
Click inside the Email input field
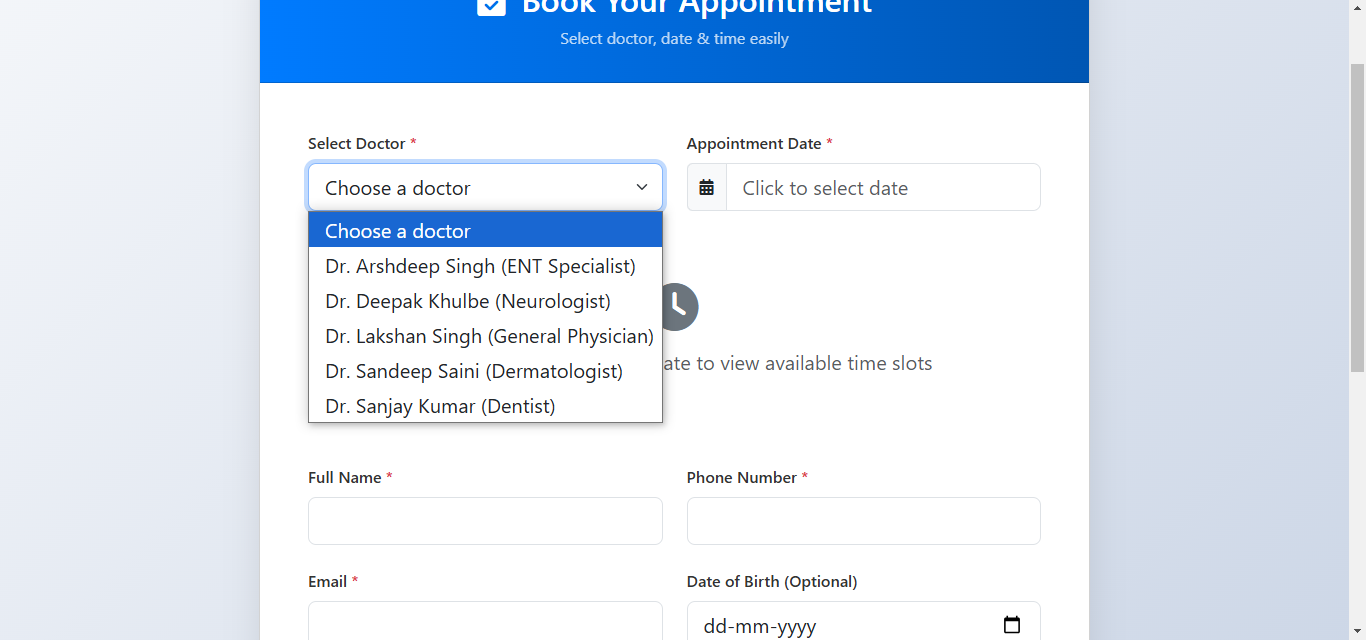(485, 622)
